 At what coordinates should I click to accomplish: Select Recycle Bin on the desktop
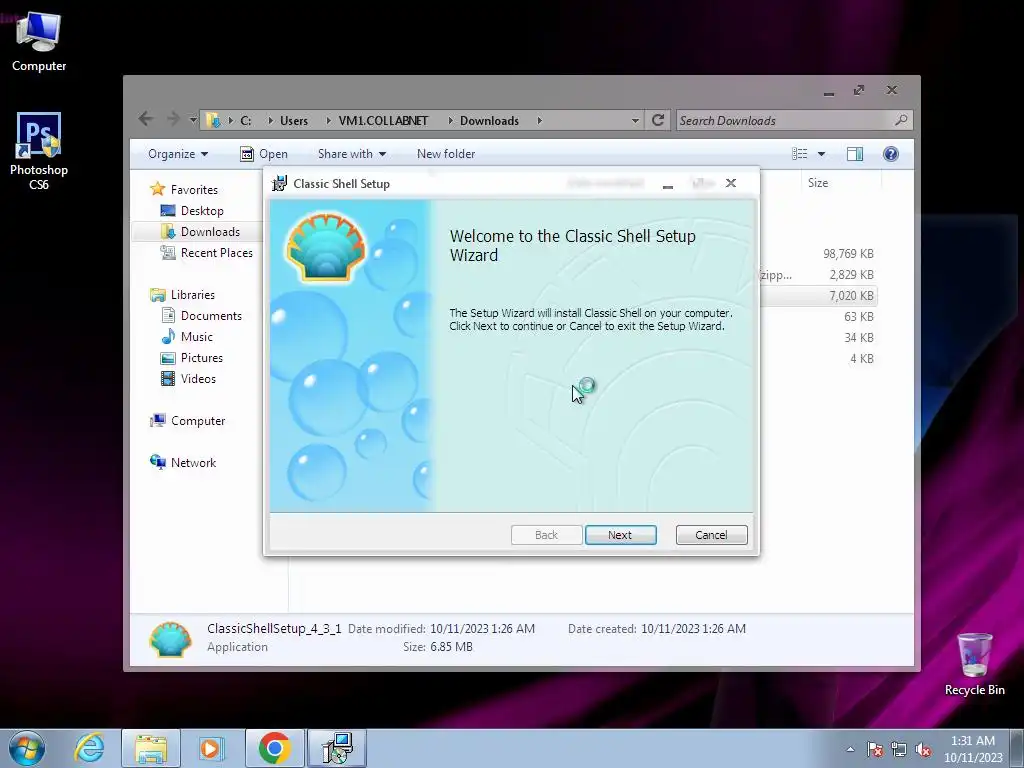coord(974,664)
